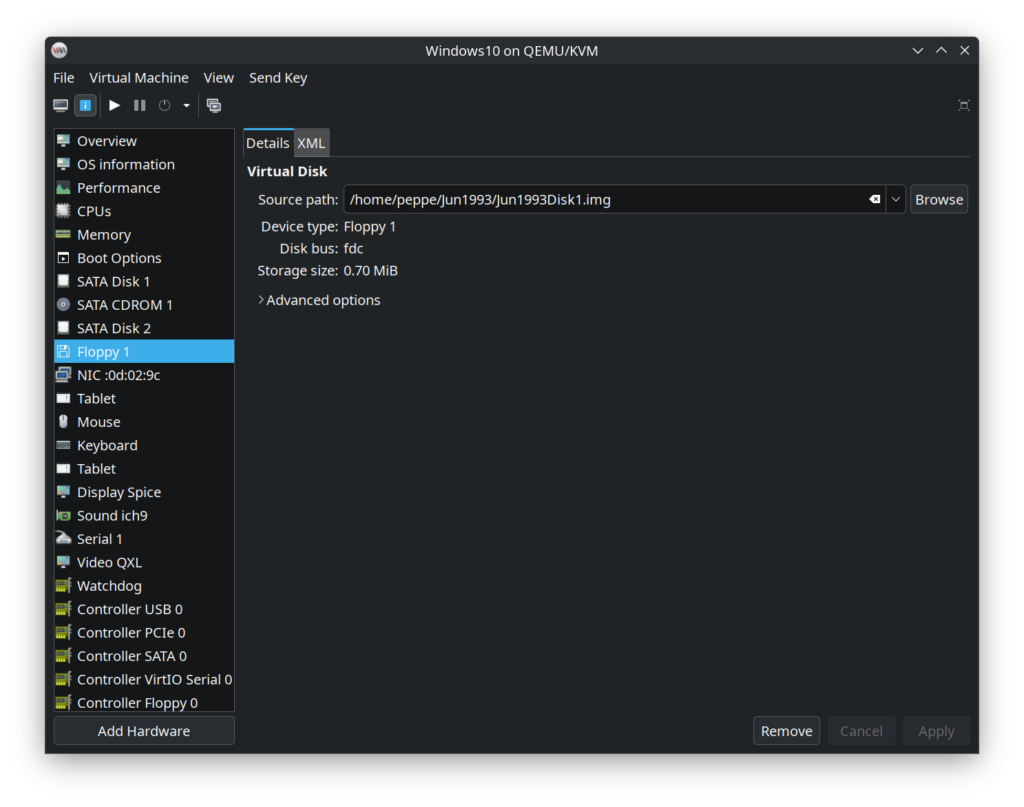Open the manage snapshots icon
The height and width of the screenshot is (807, 1024).
pyautogui.click(x=213, y=105)
